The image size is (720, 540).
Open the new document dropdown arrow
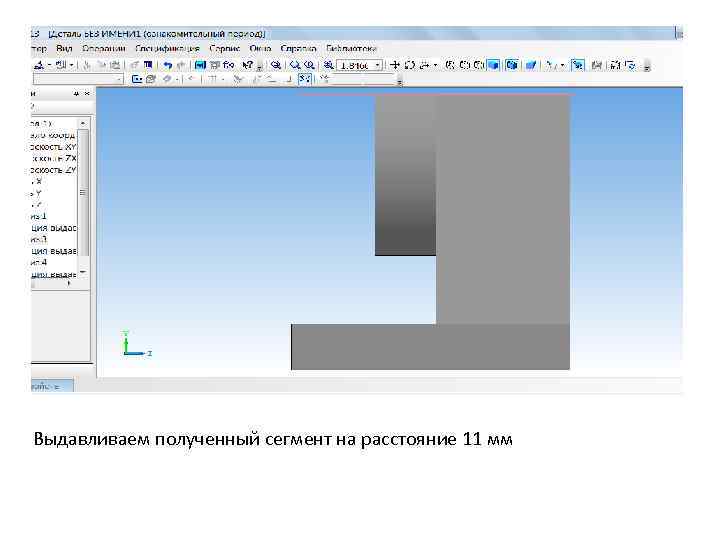pyautogui.click(x=49, y=65)
